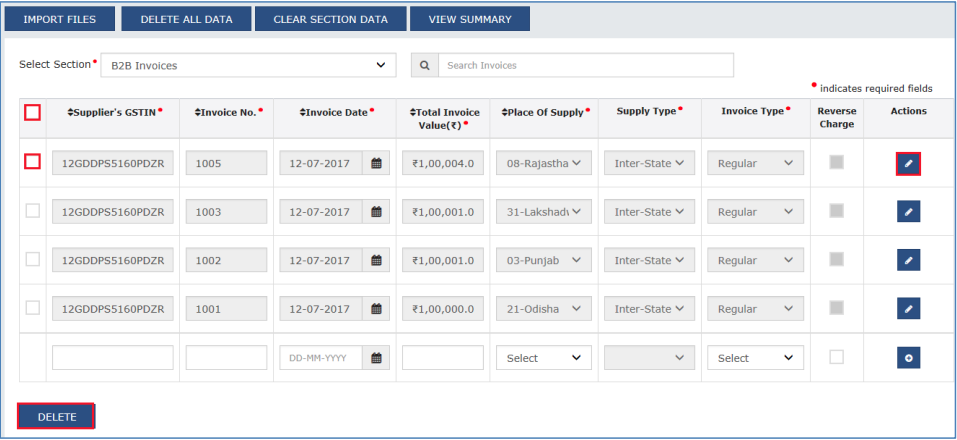Click the CLEAR SECTION DATA button
Image resolution: width=957 pixels, height=440 pixels.
pos(330,20)
